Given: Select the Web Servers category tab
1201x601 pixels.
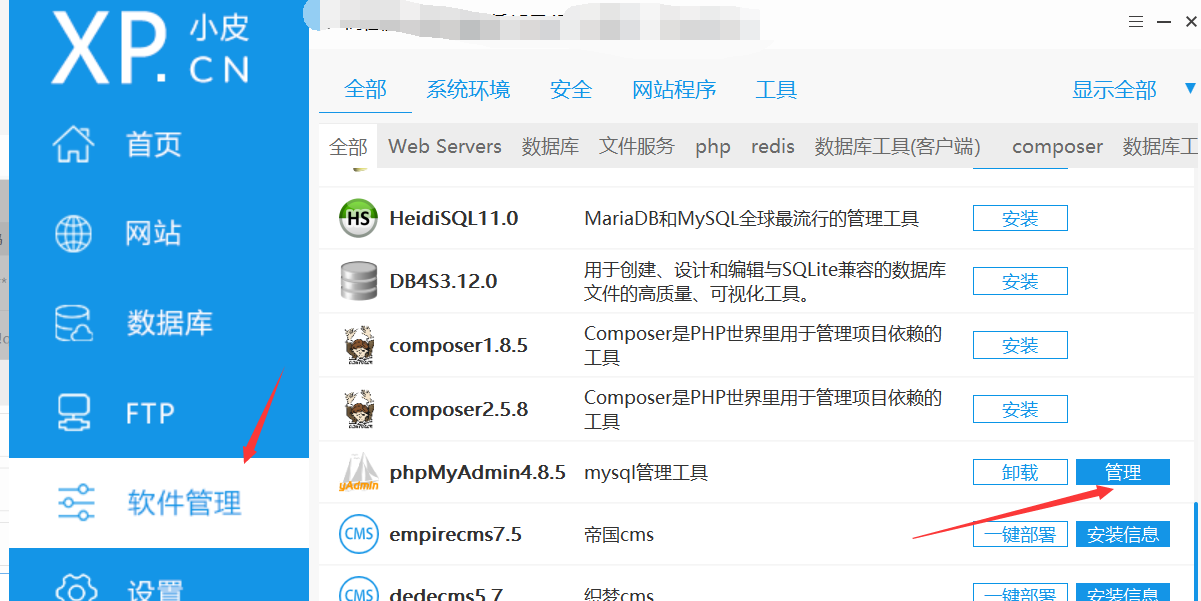Looking at the screenshot, I should click(x=445, y=146).
